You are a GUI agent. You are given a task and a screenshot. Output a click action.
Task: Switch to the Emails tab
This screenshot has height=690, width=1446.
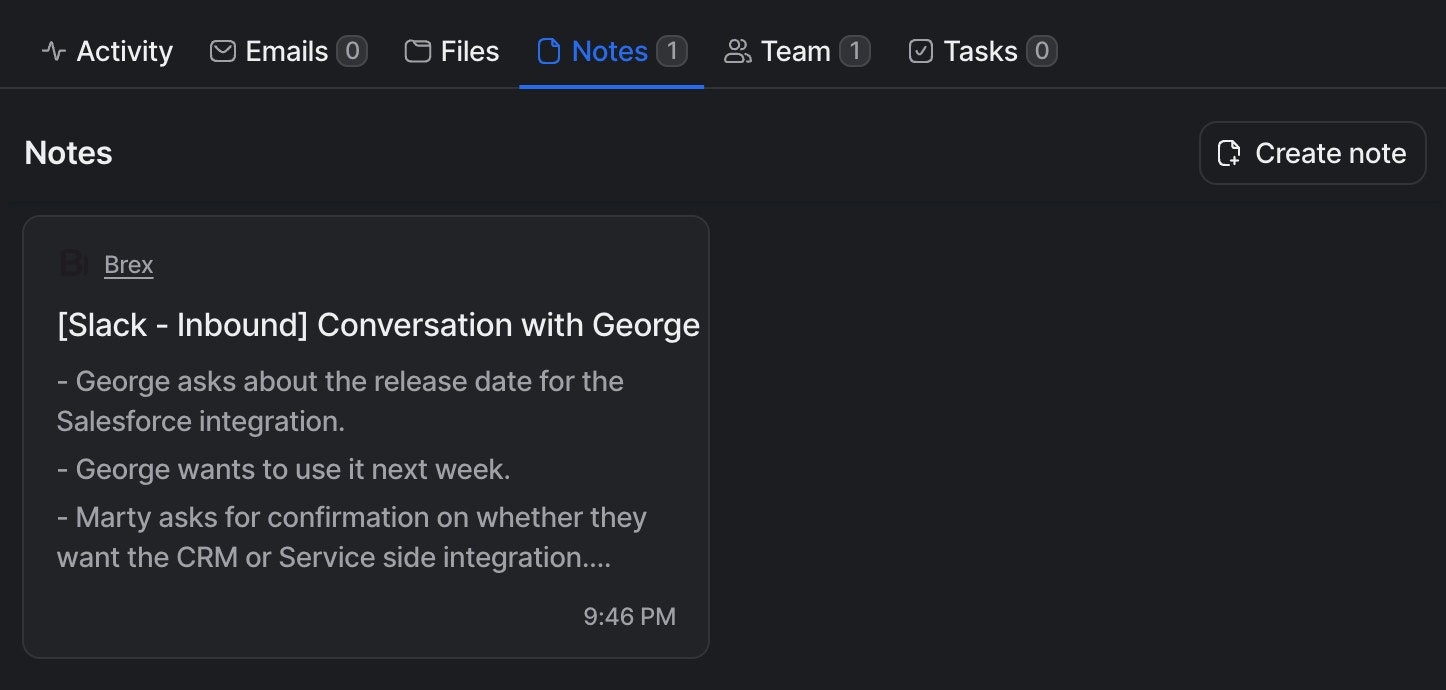tap(286, 51)
